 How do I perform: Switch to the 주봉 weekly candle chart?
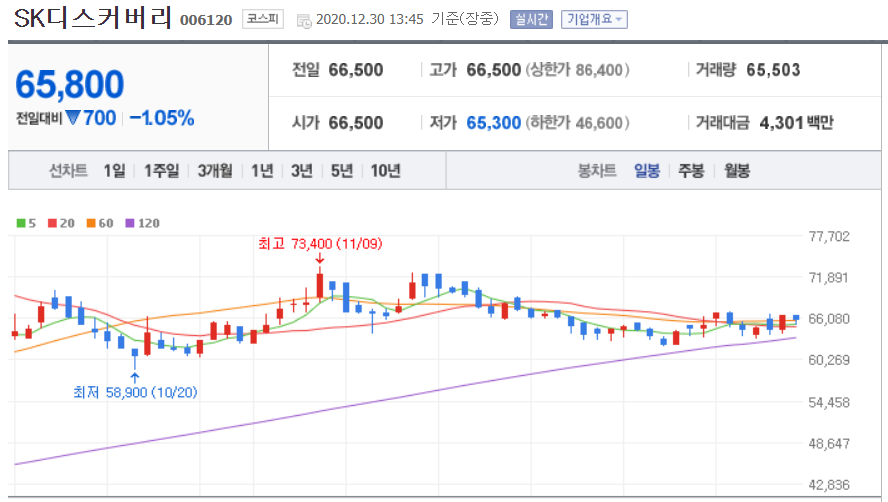(x=691, y=170)
